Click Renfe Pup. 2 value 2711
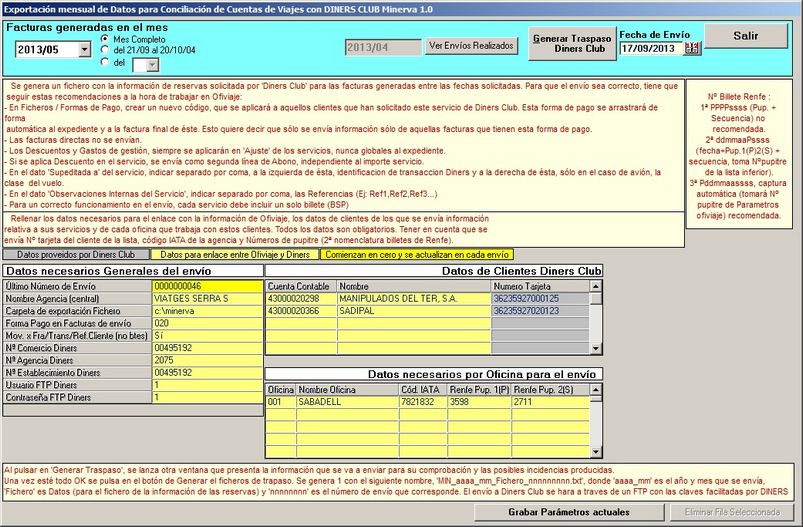This screenshot has width=803, height=527. [x=551, y=402]
